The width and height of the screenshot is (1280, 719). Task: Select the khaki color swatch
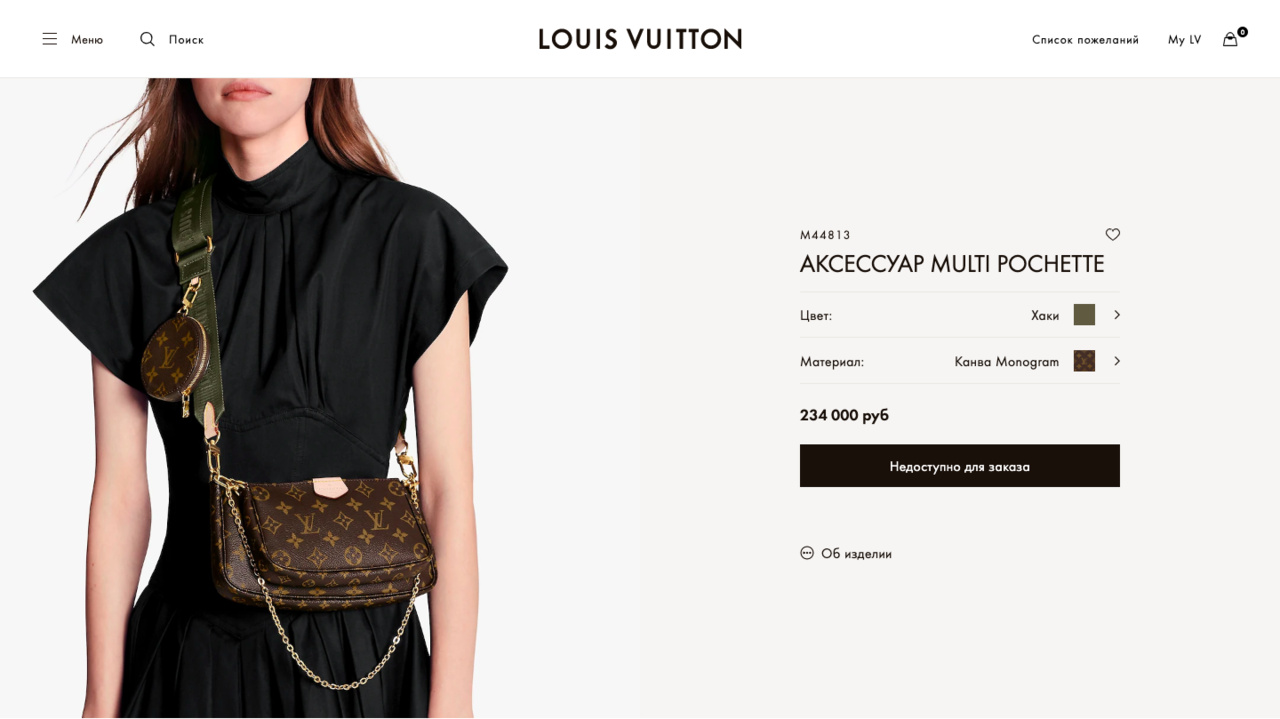click(1084, 315)
